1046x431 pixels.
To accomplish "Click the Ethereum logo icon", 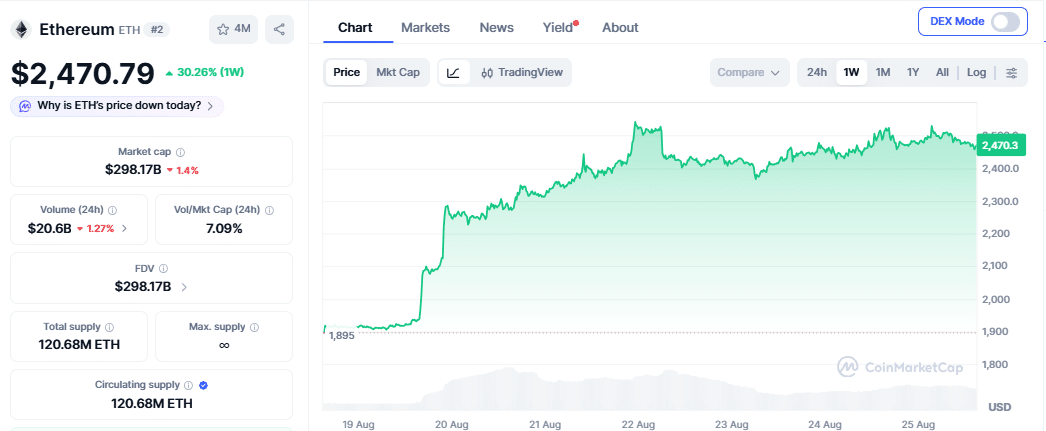I will click(x=21, y=29).
